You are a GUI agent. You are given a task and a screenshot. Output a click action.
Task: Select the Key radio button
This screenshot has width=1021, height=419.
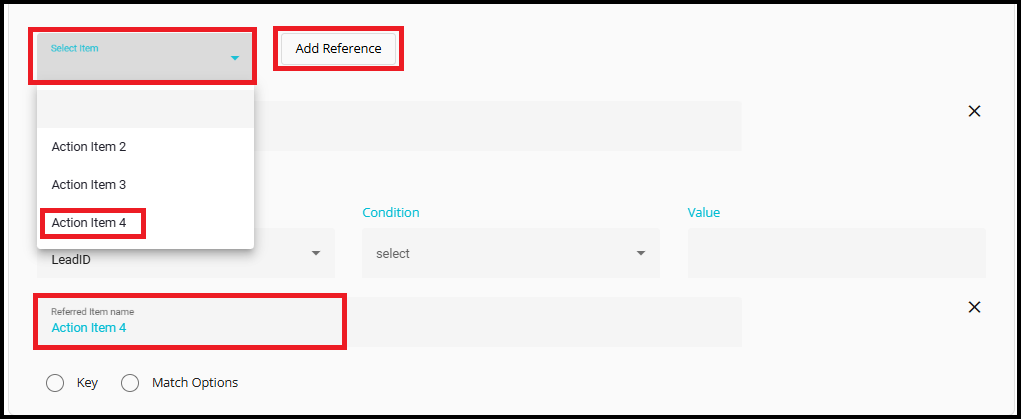click(55, 383)
